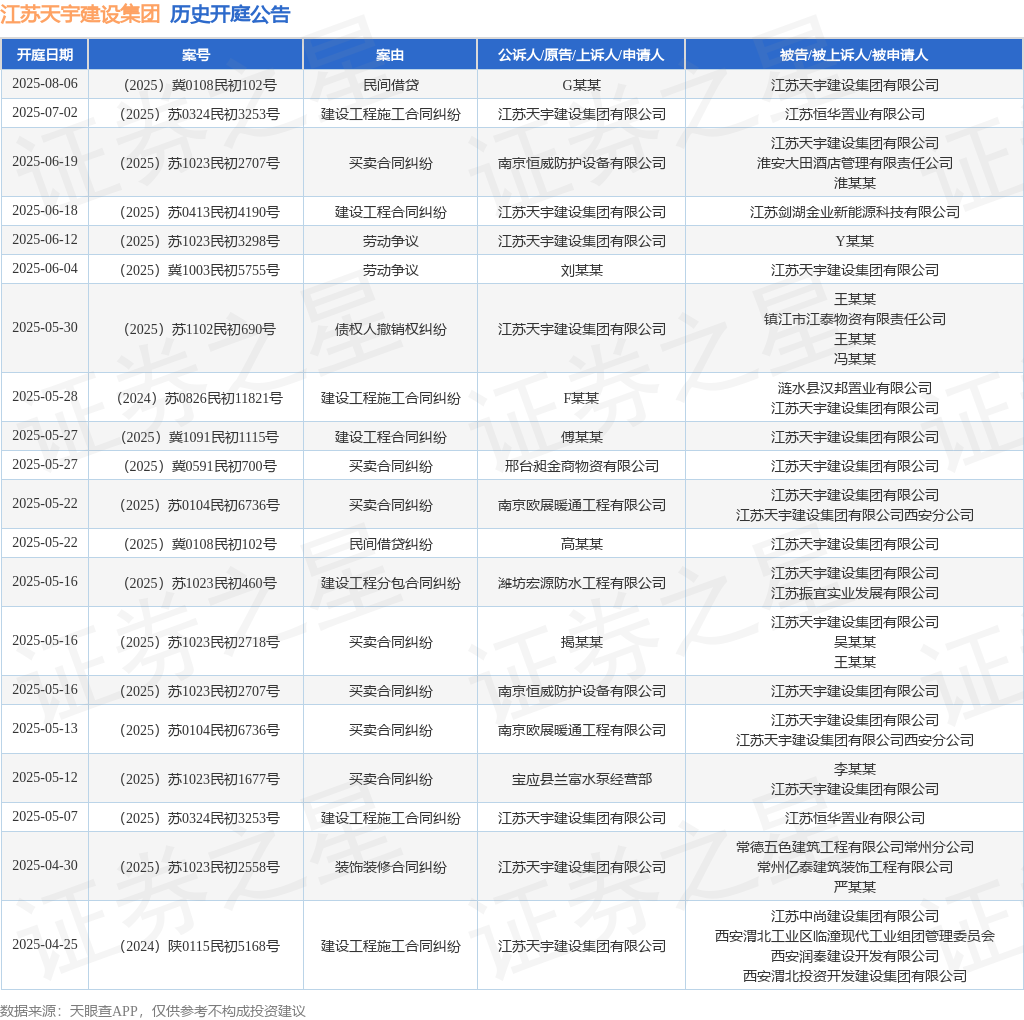Select case number 冀1091民初1115号

[x=200, y=437]
